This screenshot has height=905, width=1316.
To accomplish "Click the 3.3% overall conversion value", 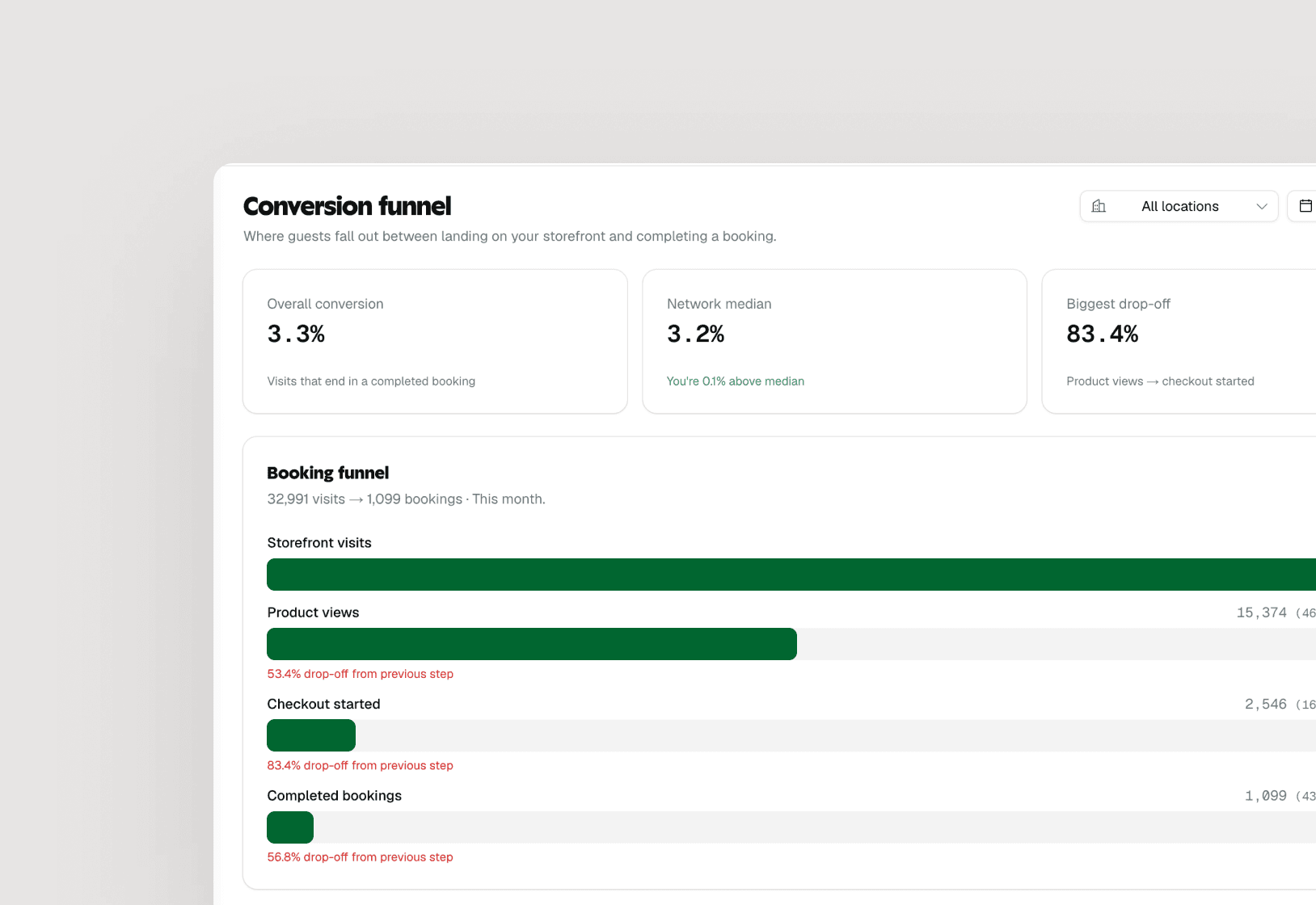I will (296, 334).
